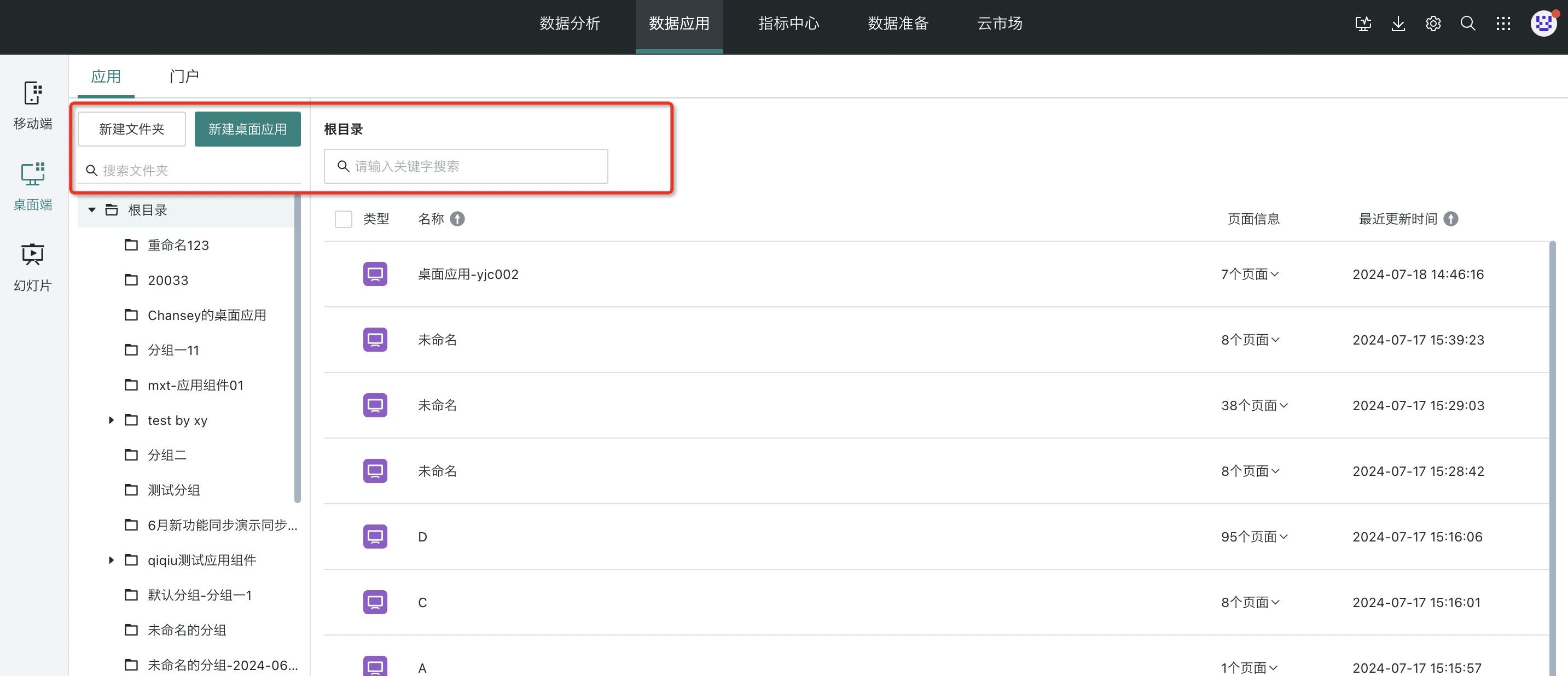Open the 数据准备 top menu
Screen dimensions: 1568x676
click(x=898, y=24)
